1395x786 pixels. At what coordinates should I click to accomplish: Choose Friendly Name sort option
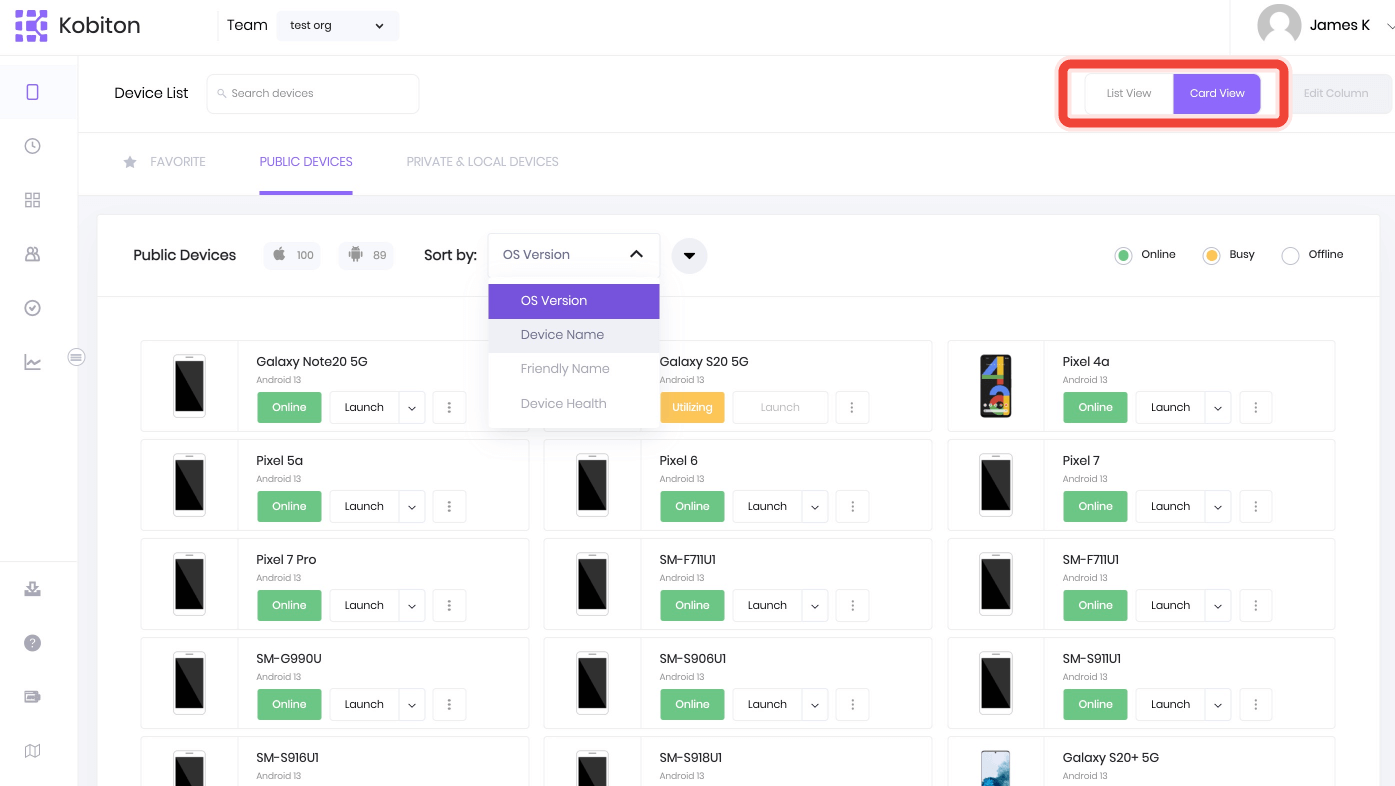tap(573, 369)
